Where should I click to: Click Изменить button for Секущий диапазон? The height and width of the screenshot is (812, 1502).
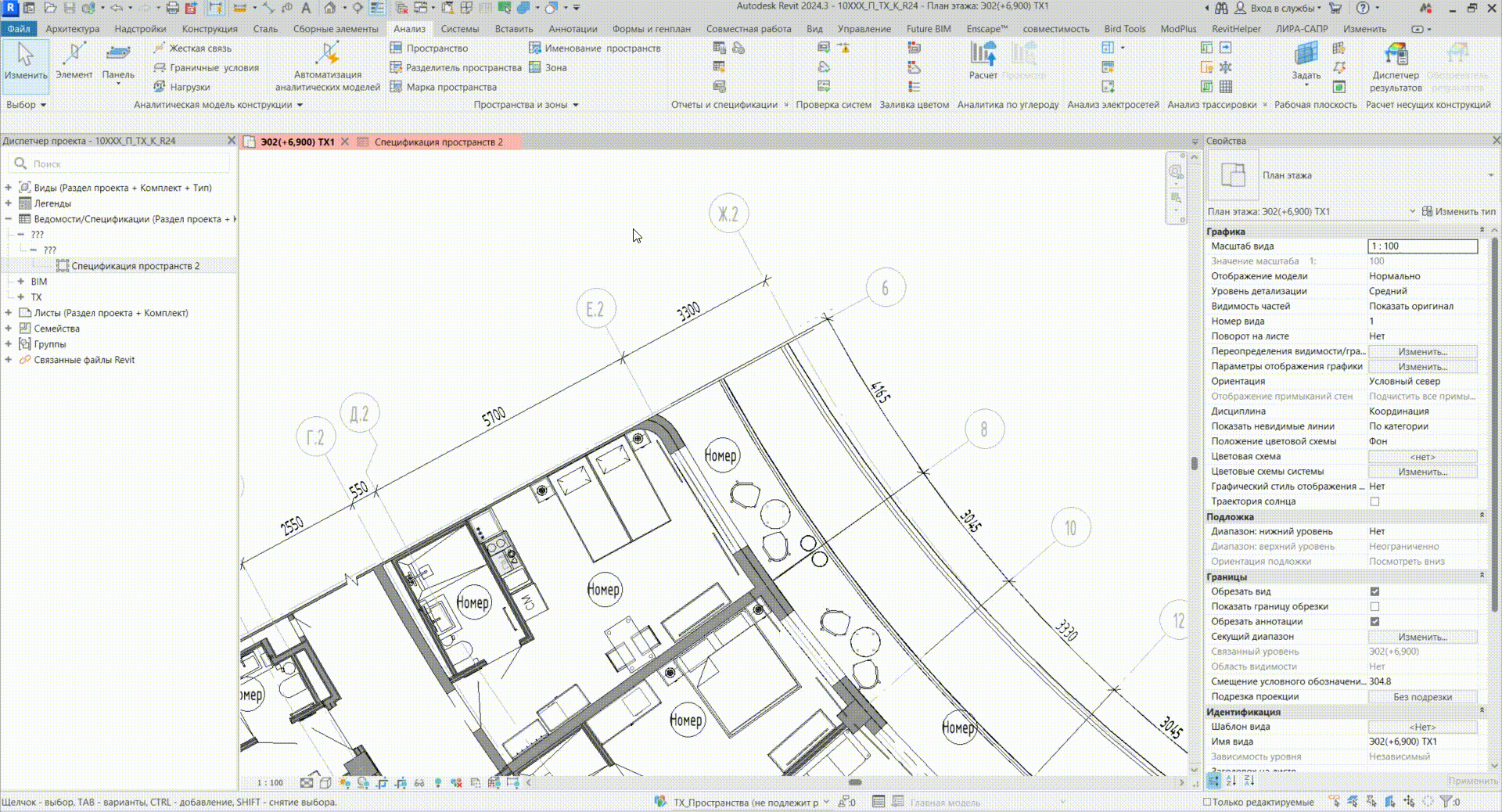point(1421,637)
